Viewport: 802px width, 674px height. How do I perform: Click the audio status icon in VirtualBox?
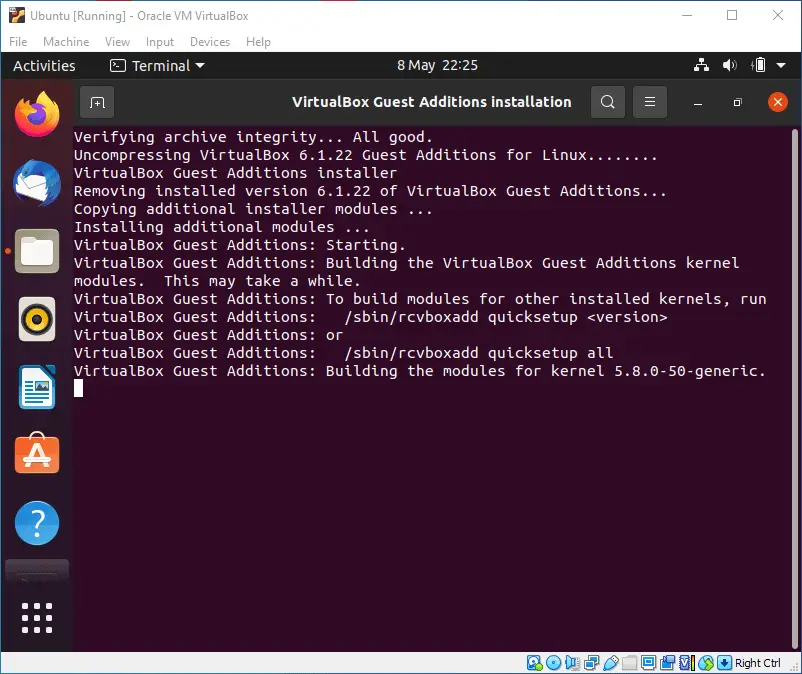coord(572,663)
